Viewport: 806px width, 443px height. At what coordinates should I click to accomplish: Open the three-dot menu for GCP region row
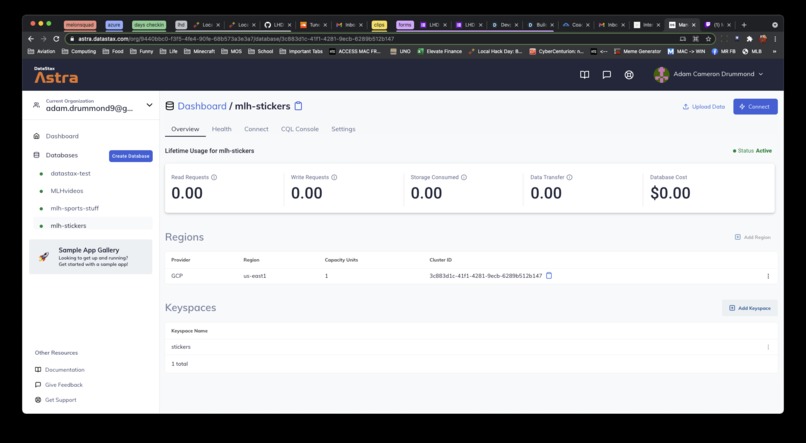(x=768, y=276)
